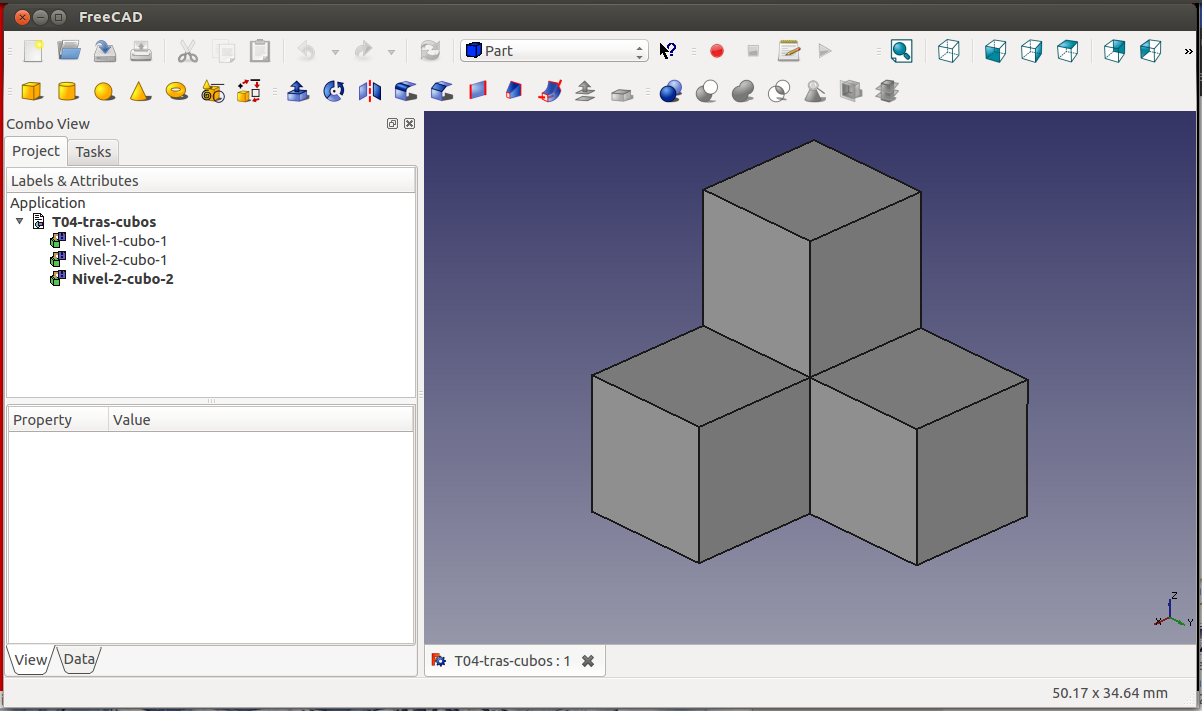Click the What's This help cursor icon
Viewport: 1202px width, 711px height.
pos(668,51)
